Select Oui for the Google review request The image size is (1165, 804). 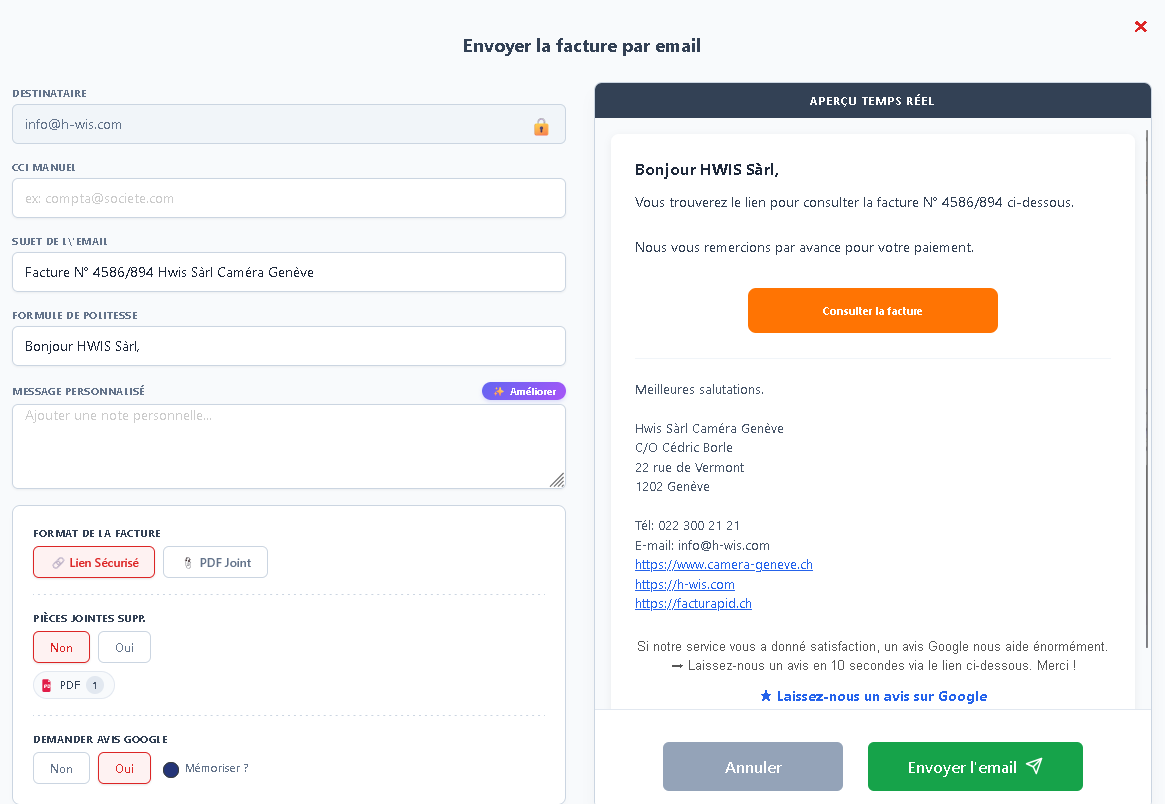124,769
